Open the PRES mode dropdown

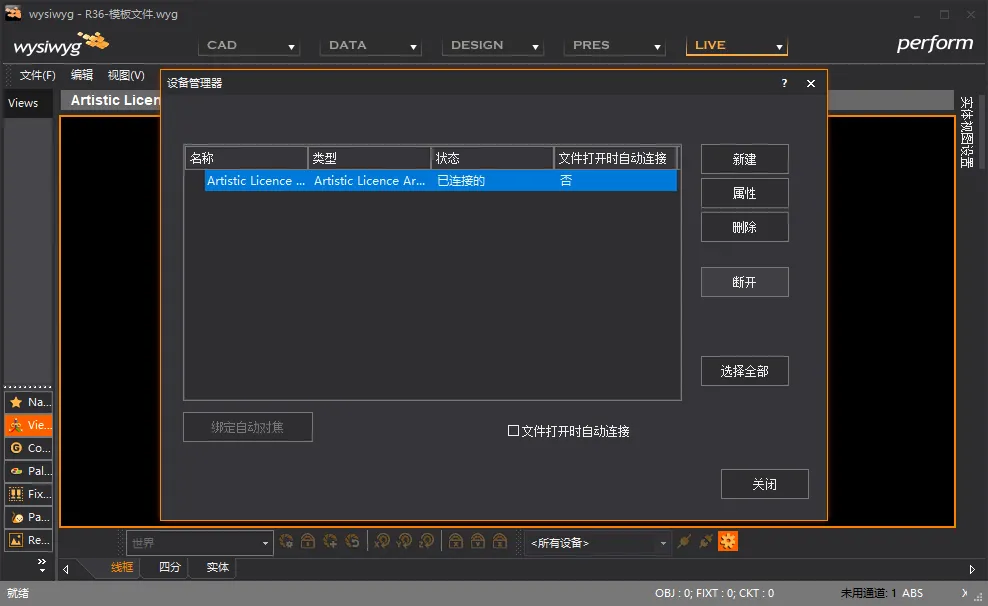614,45
